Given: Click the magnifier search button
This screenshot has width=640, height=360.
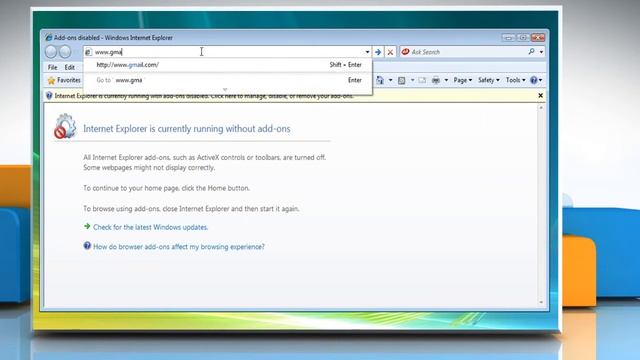Looking at the screenshot, I should (531, 51).
